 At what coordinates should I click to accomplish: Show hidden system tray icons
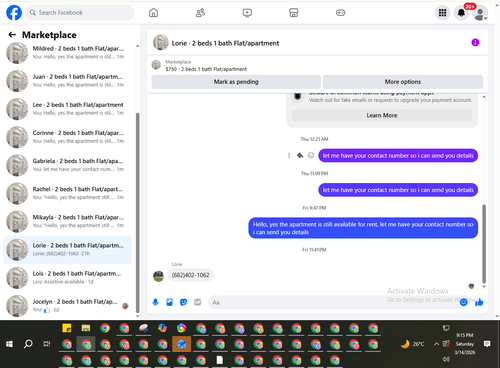coord(436,344)
